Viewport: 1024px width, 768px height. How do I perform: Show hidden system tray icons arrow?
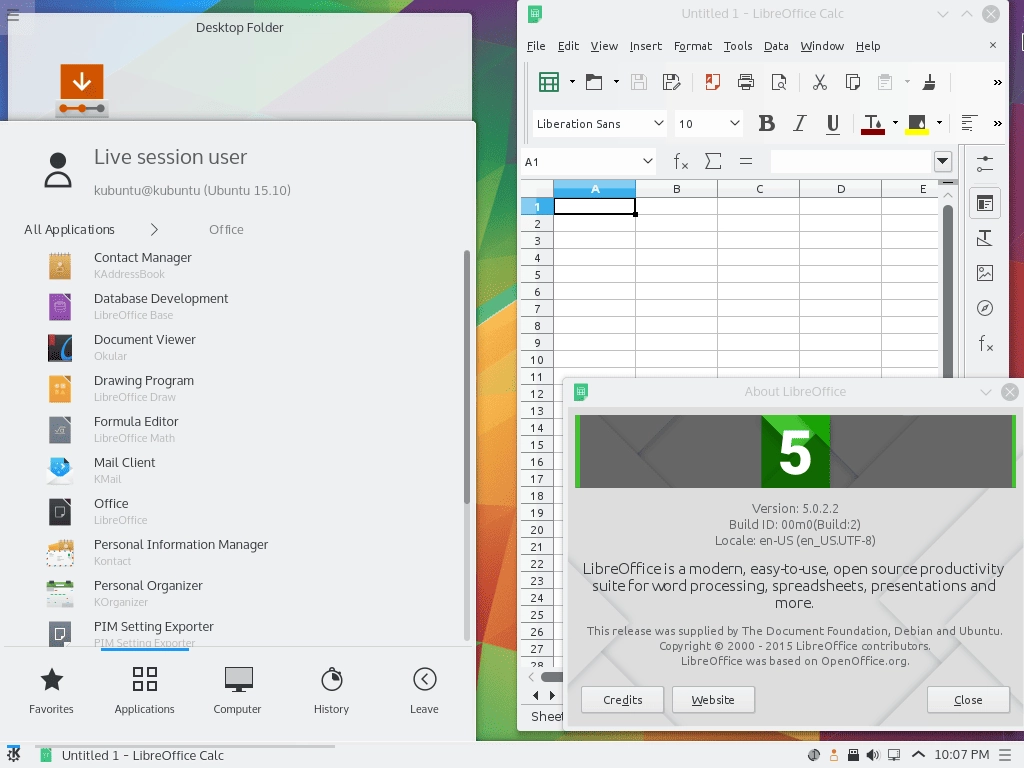point(918,755)
